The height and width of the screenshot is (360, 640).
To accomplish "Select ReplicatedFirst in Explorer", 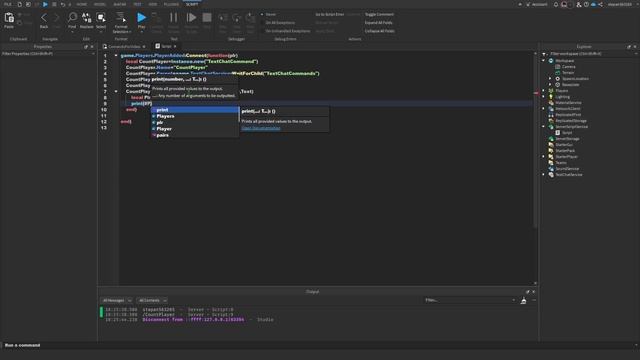I will point(568,115).
